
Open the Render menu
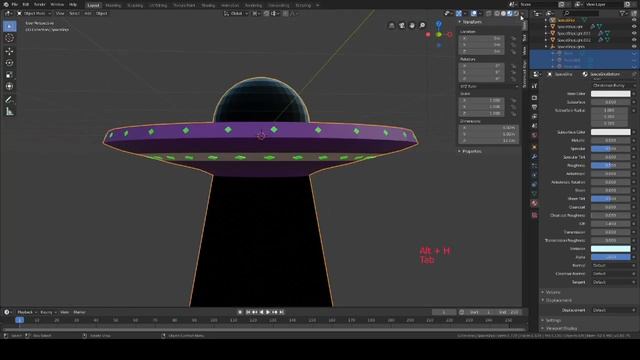click(40, 4)
